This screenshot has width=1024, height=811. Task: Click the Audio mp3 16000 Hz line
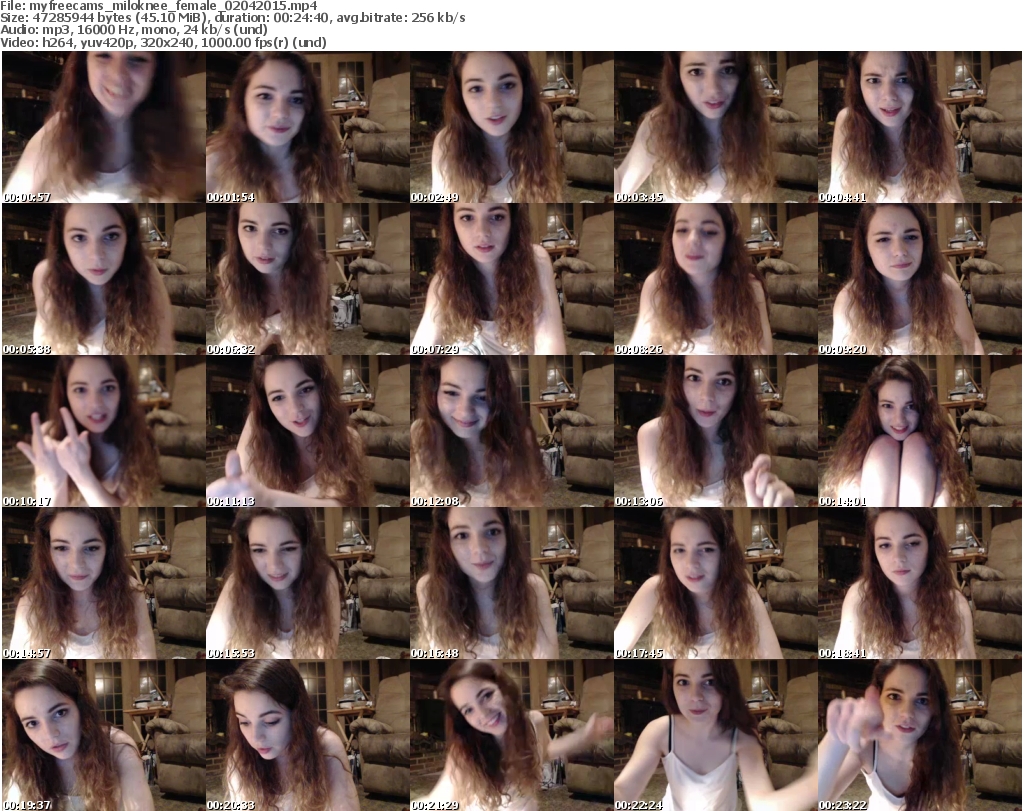pyautogui.click(x=134, y=30)
